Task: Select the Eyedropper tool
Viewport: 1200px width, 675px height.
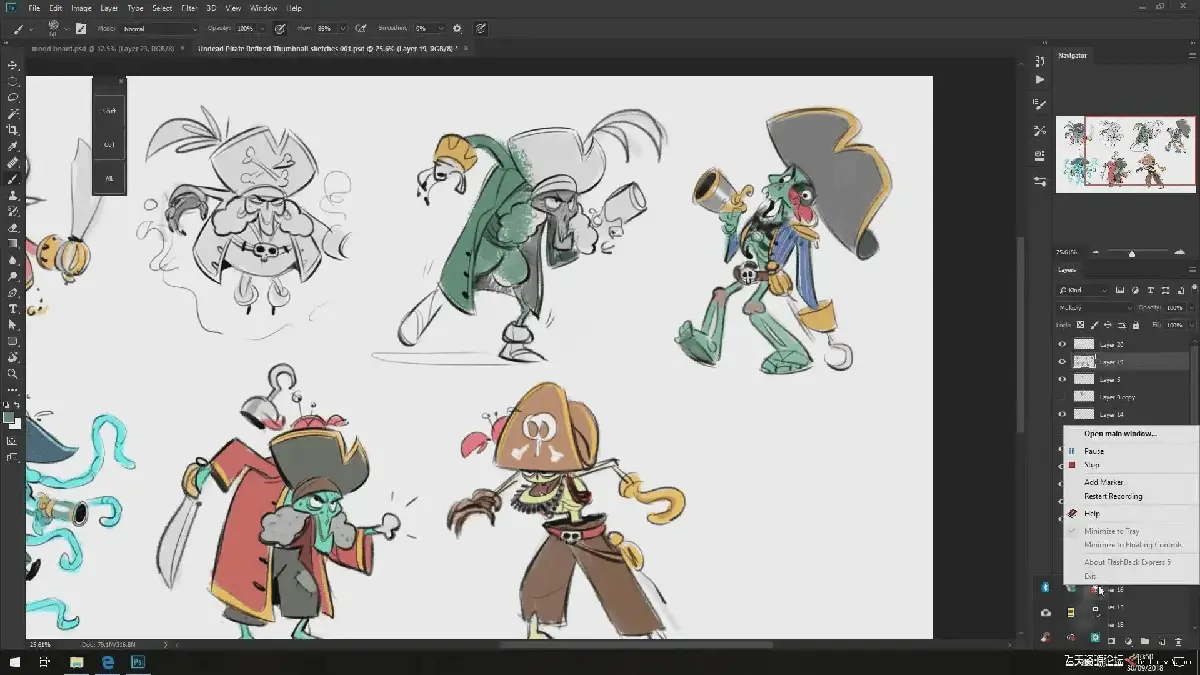Action: click(13, 146)
